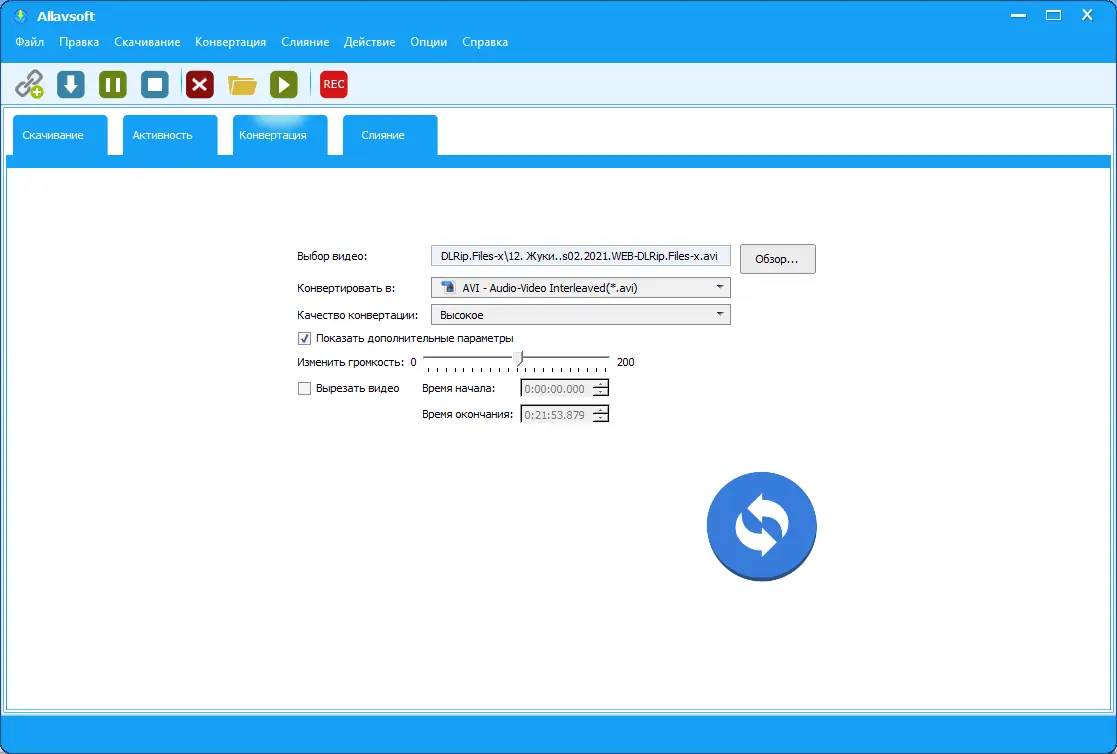Click the 200 maximum volume value

click(x=625, y=362)
